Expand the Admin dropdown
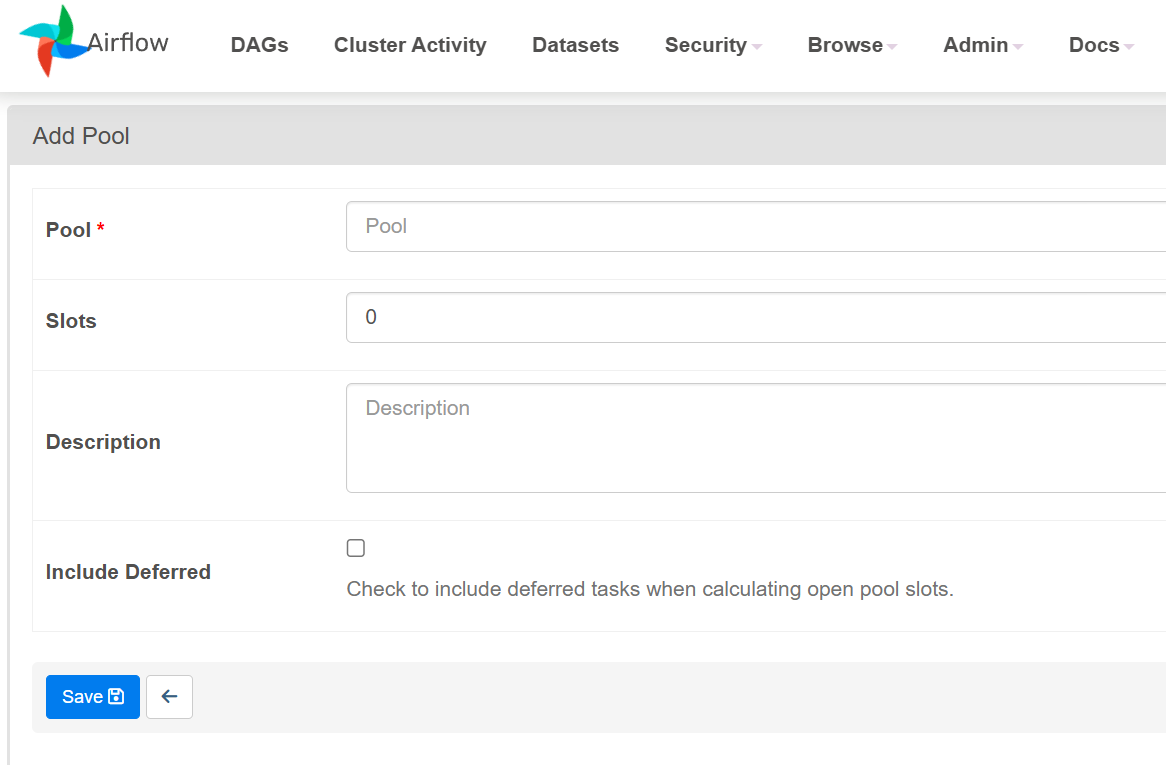 click(x=982, y=45)
